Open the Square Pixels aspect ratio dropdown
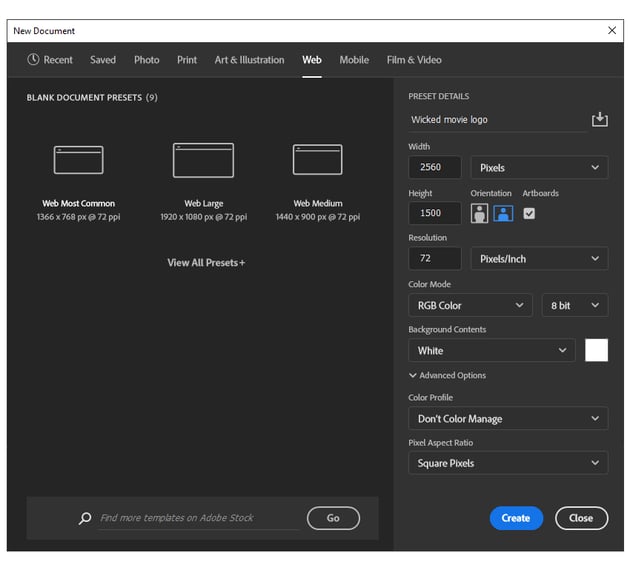630x570 pixels. click(508, 463)
